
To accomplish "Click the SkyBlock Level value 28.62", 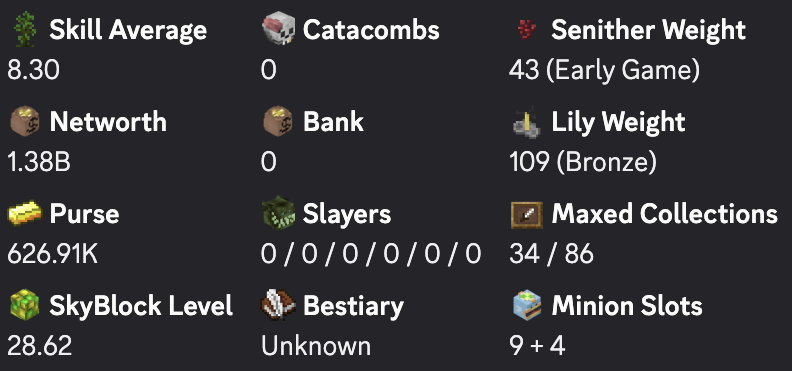I will 39,346.
